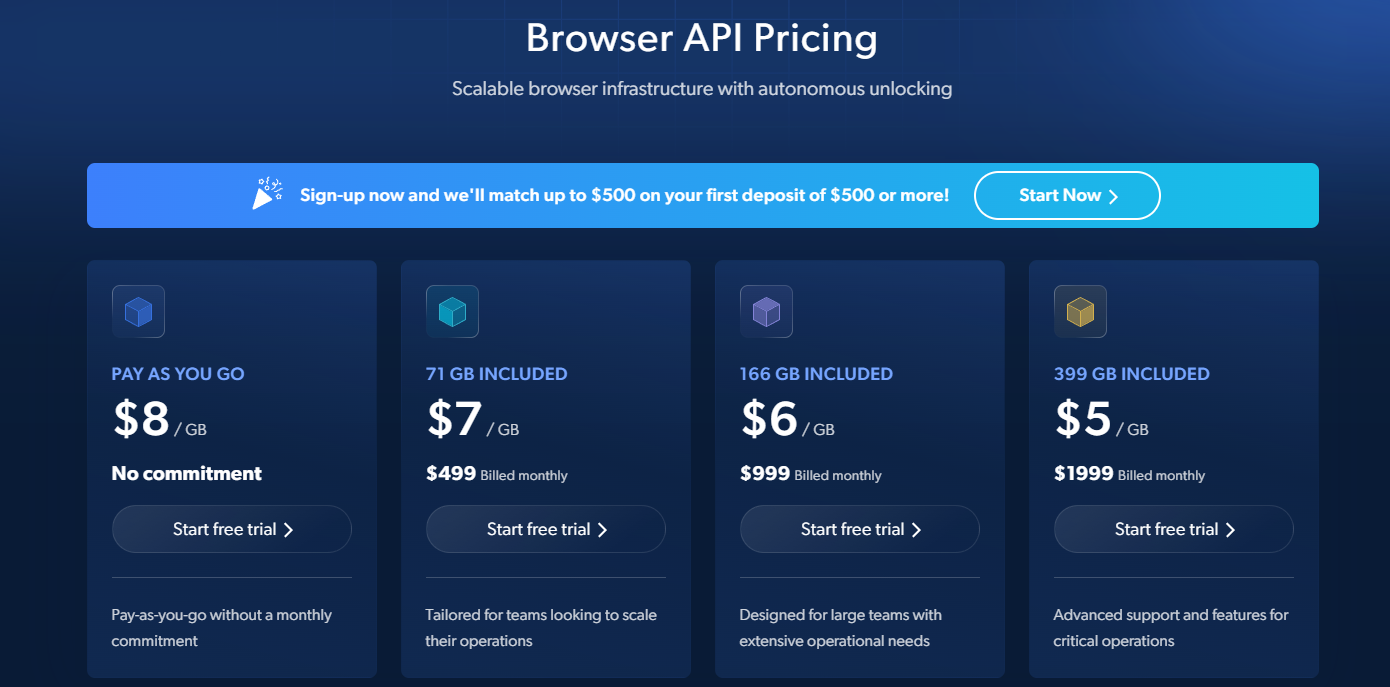Click the chevron arrow inside Start Now button

point(1114,196)
